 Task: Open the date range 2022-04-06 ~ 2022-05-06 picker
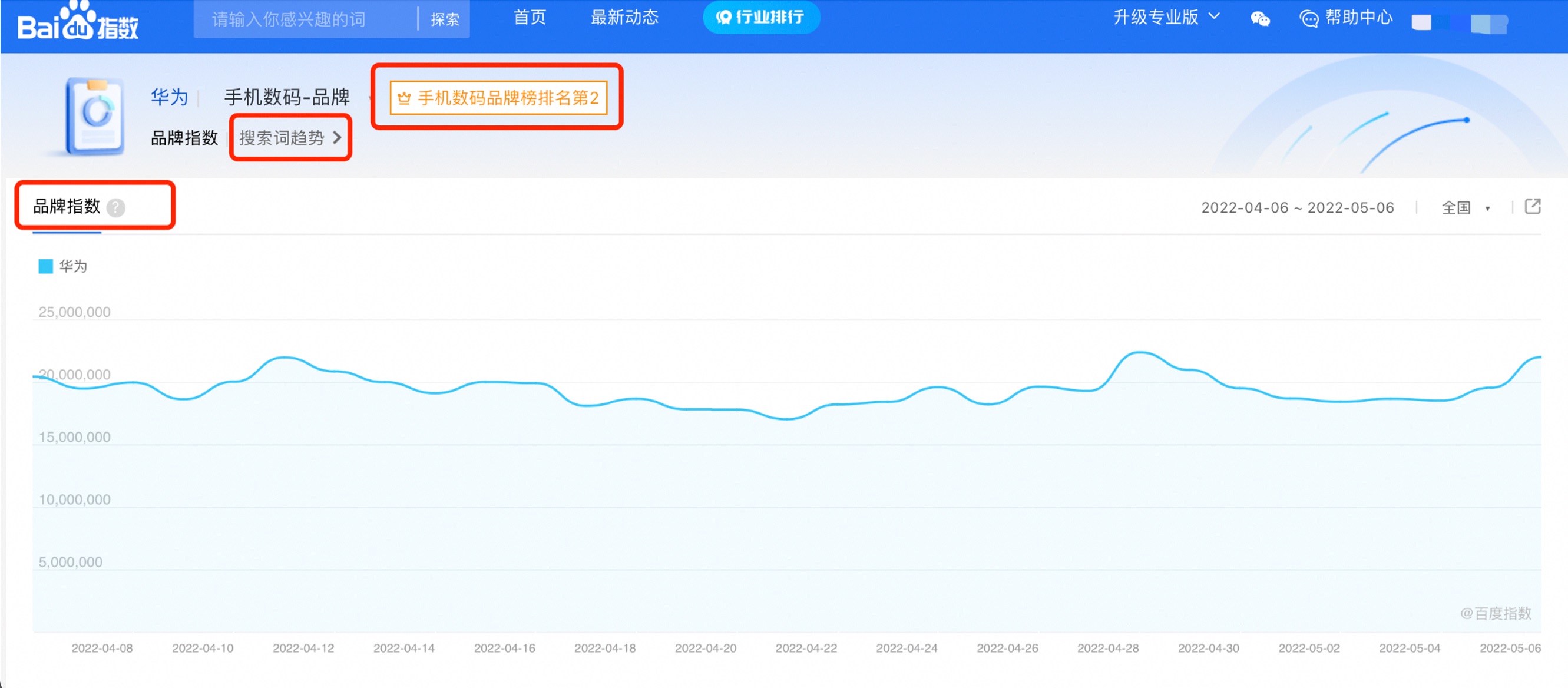pyautogui.click(x=1297, y=207)
